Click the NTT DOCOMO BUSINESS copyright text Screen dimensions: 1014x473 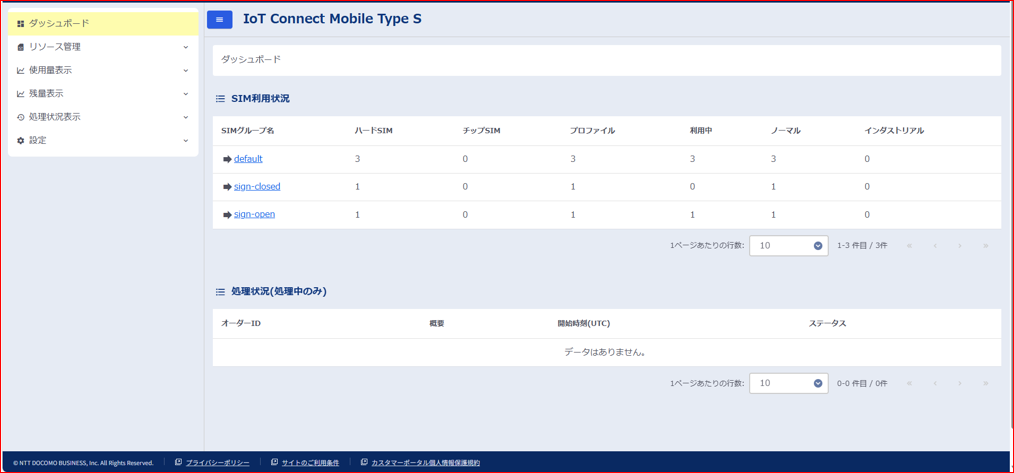click(83, 463)
